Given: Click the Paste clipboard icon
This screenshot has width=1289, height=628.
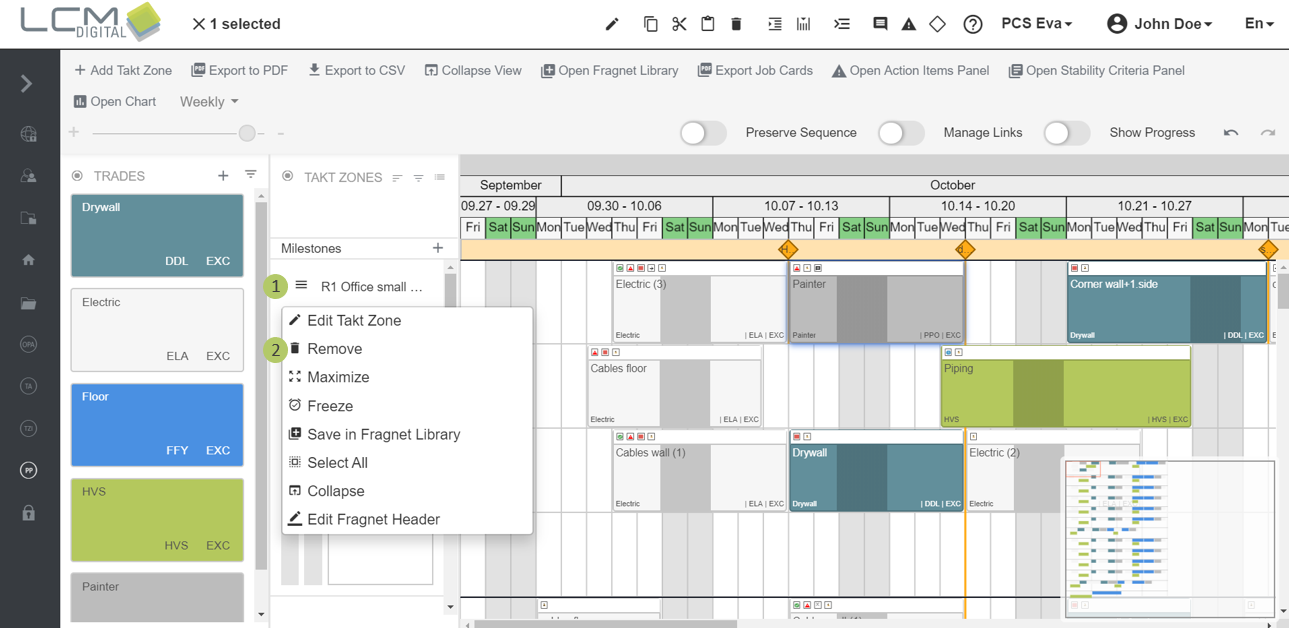Looking at the screenshot, I should 708,23.
